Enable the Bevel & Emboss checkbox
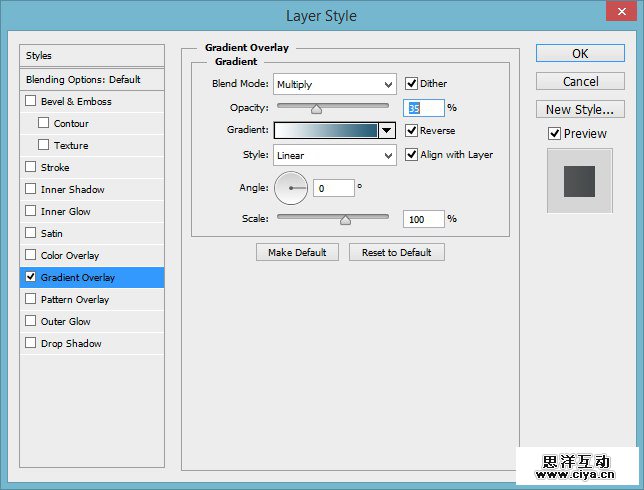The image size is (644, 490). [31, 102]
